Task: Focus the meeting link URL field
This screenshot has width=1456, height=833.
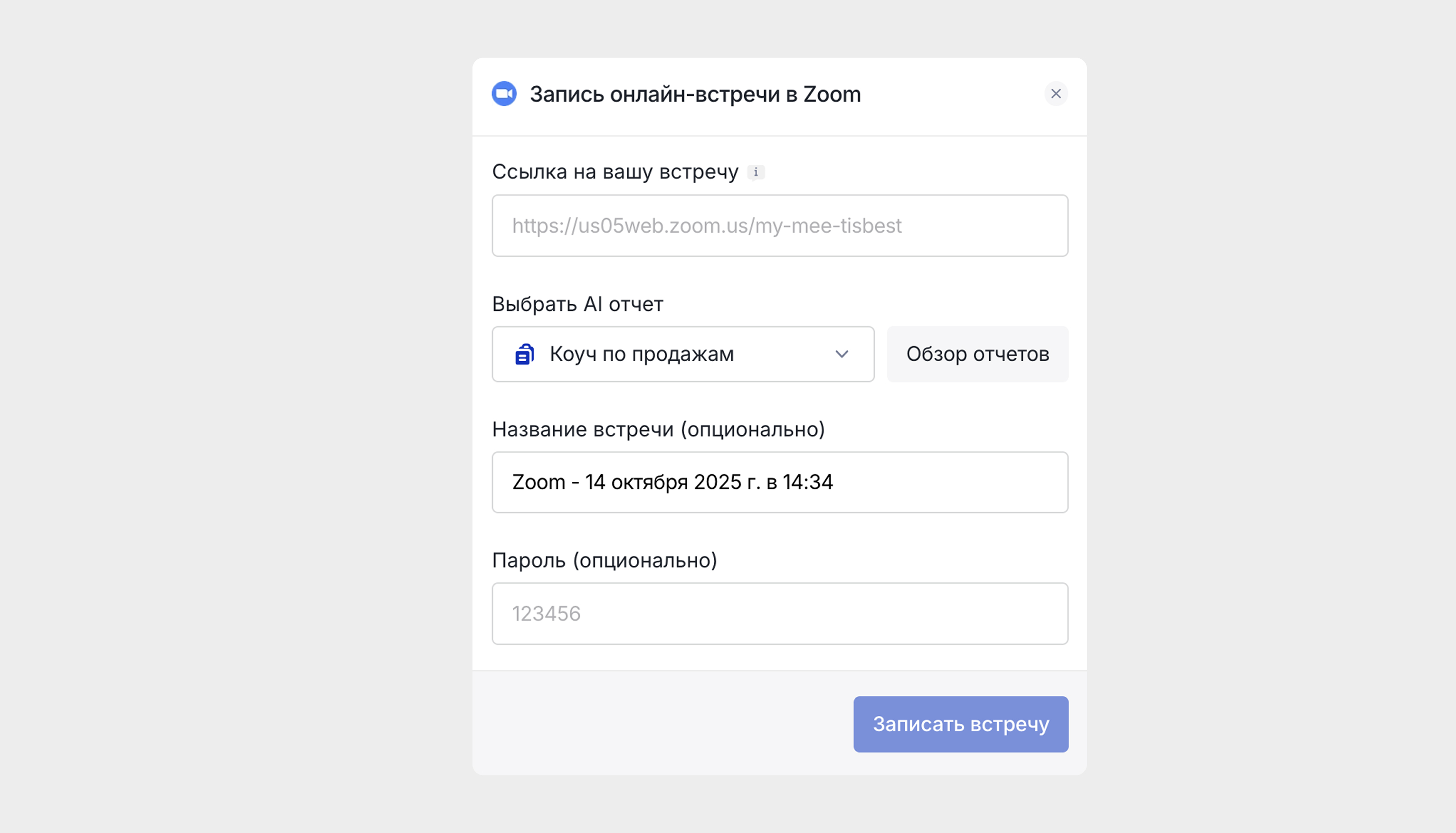Action: [x=779, y=226]
